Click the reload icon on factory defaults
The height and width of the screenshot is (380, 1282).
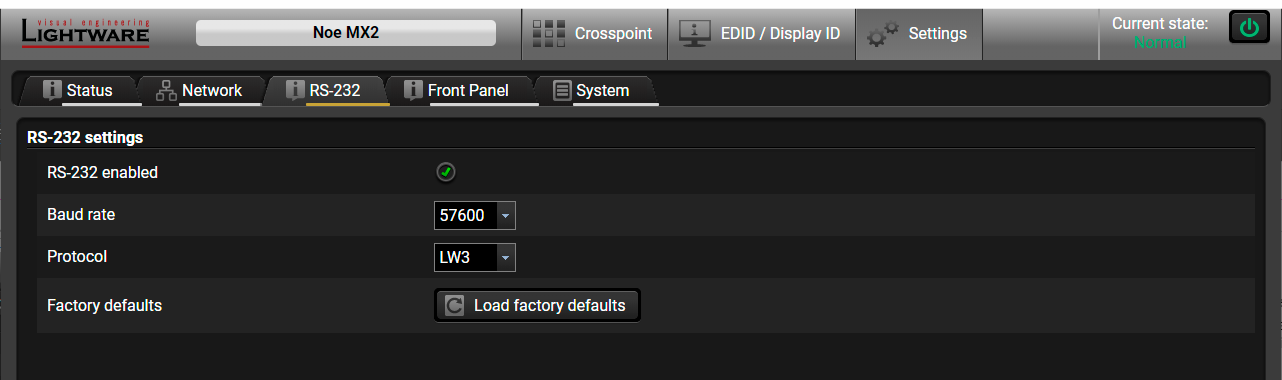click(x=455, y=305)
